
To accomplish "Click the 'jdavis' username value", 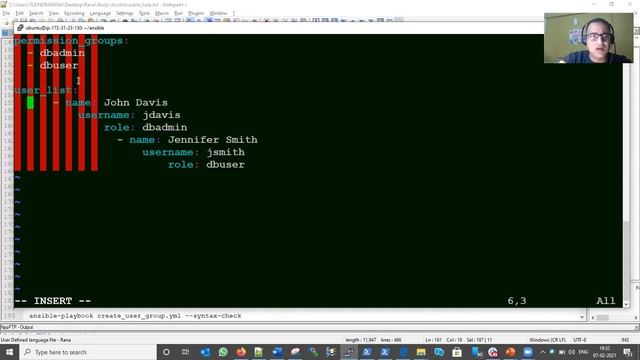I will (x=161, y=115).
